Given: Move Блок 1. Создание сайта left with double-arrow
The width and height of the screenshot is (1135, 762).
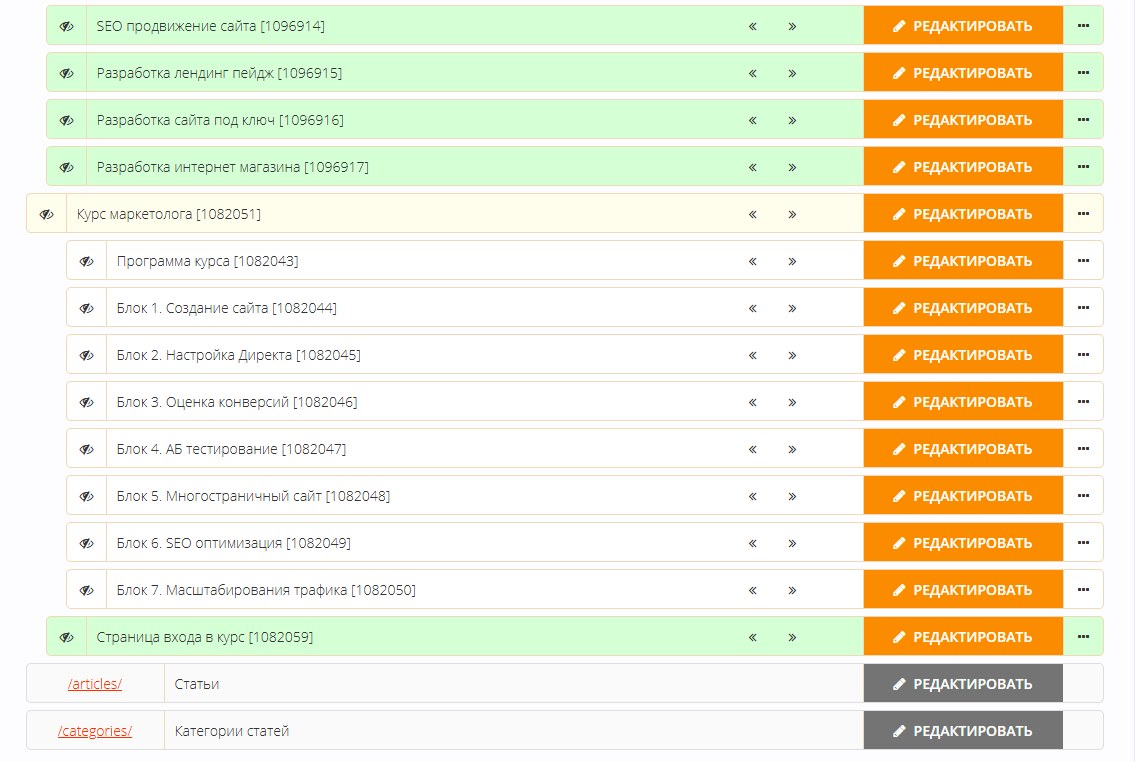Looking at the screenshot, I should pos(753,308).
